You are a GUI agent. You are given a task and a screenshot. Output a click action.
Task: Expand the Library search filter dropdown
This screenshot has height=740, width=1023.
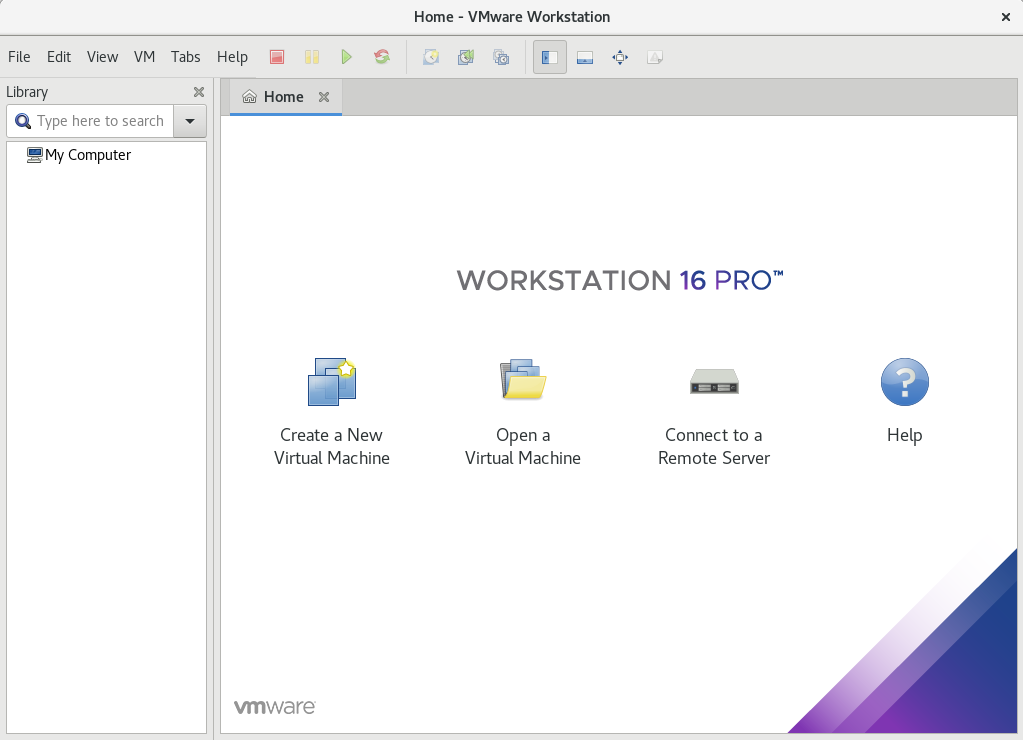pyautogui.click(x=190, y=121)
